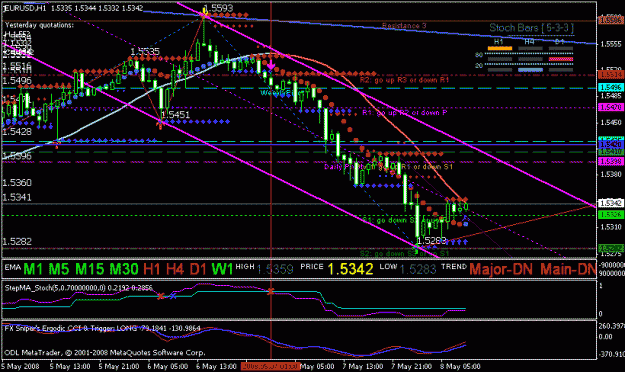Click the red 1.5514 price tag on the axis
Viewport: 625px width, 372px height.
pyautogui.click(x=611, y=75)
